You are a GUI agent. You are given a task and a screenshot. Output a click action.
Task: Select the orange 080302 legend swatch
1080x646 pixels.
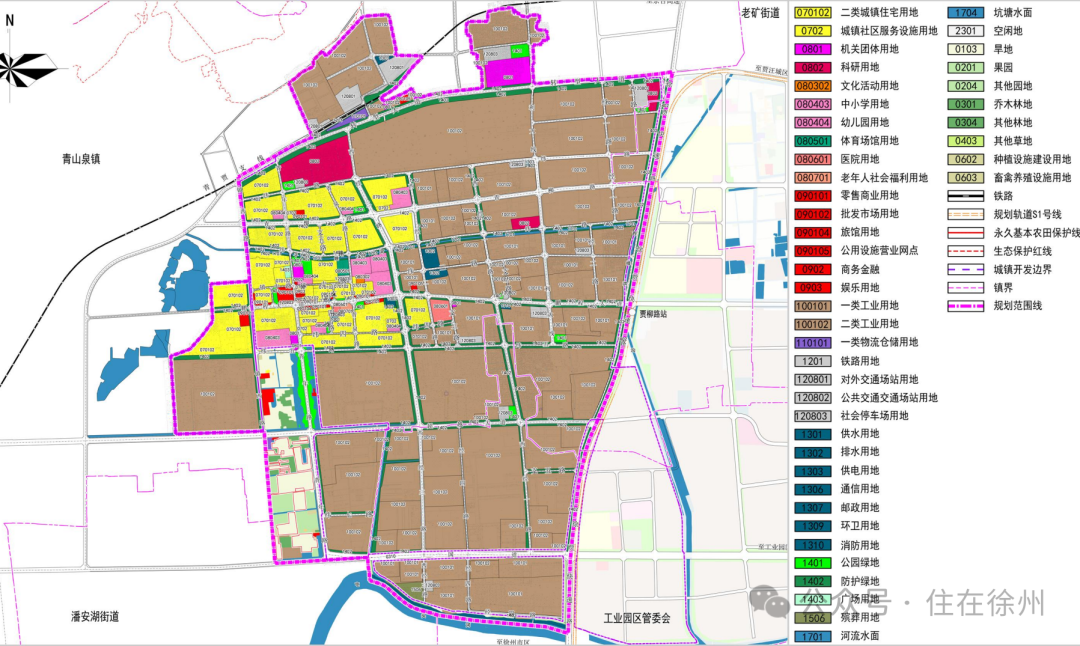(813, 86)
